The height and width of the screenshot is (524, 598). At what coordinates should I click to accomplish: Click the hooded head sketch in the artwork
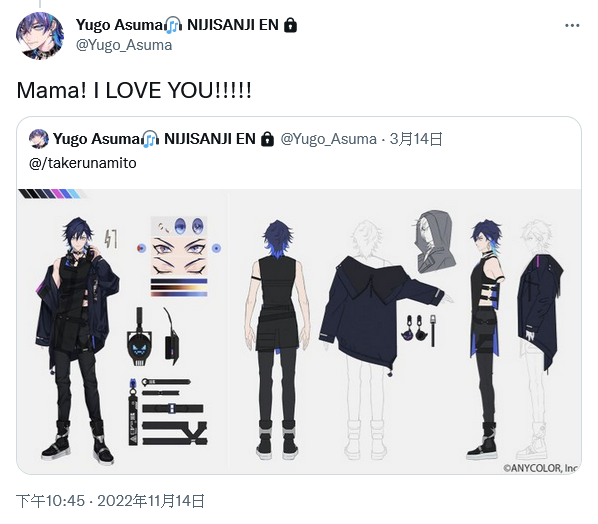[435, 241]
